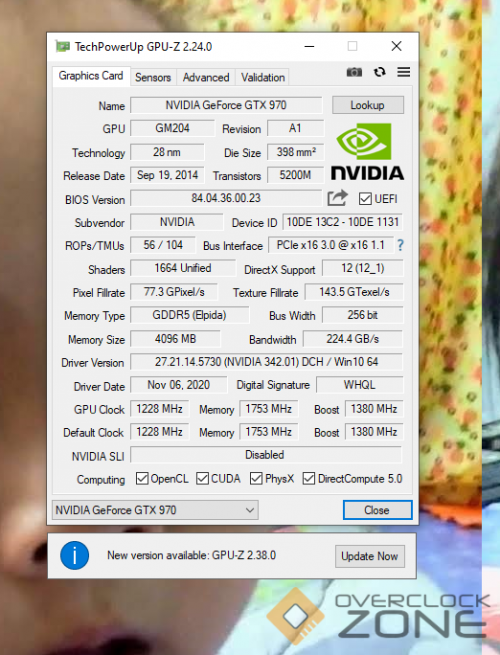Click the NVIDIA logo image
This screenshot has height=655, width=500.
coord(367,152)
